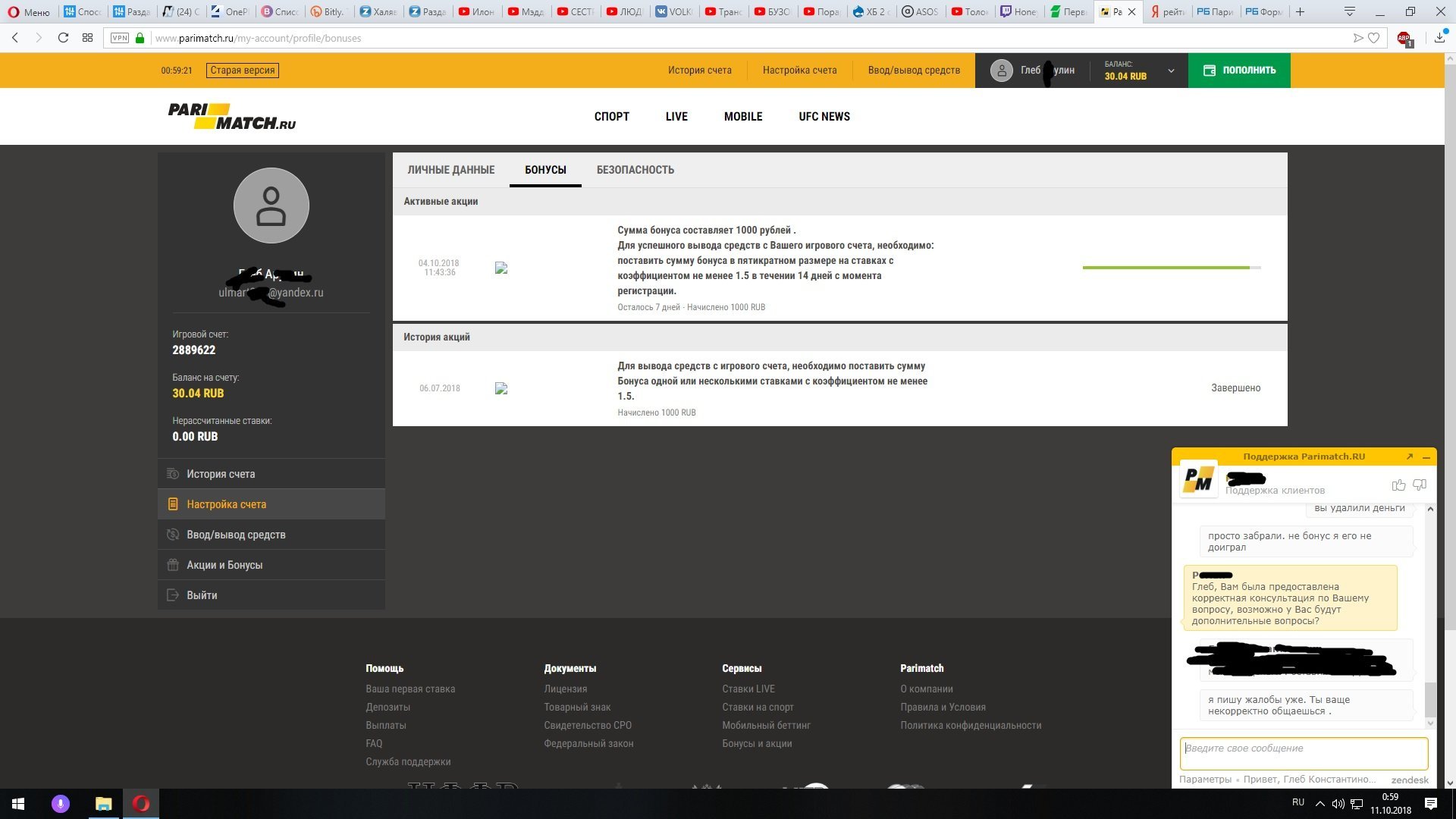Open the Безопасность tab
This screenshot has width=1456, height=819.
[x=635, y=170]
